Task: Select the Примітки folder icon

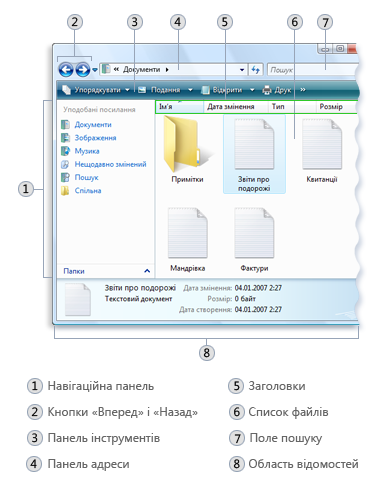Action: tap(187, 144)
